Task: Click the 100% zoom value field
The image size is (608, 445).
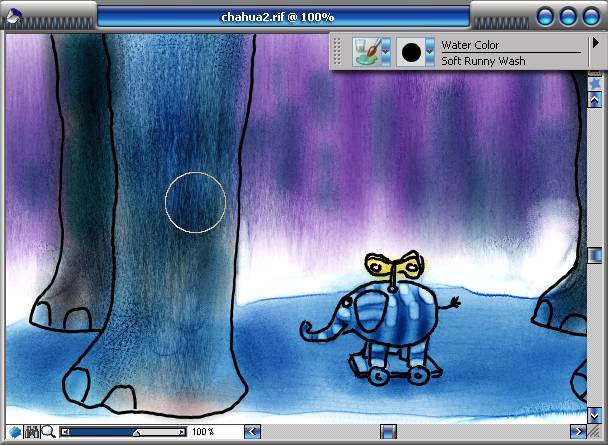Action: click(203, 431)
